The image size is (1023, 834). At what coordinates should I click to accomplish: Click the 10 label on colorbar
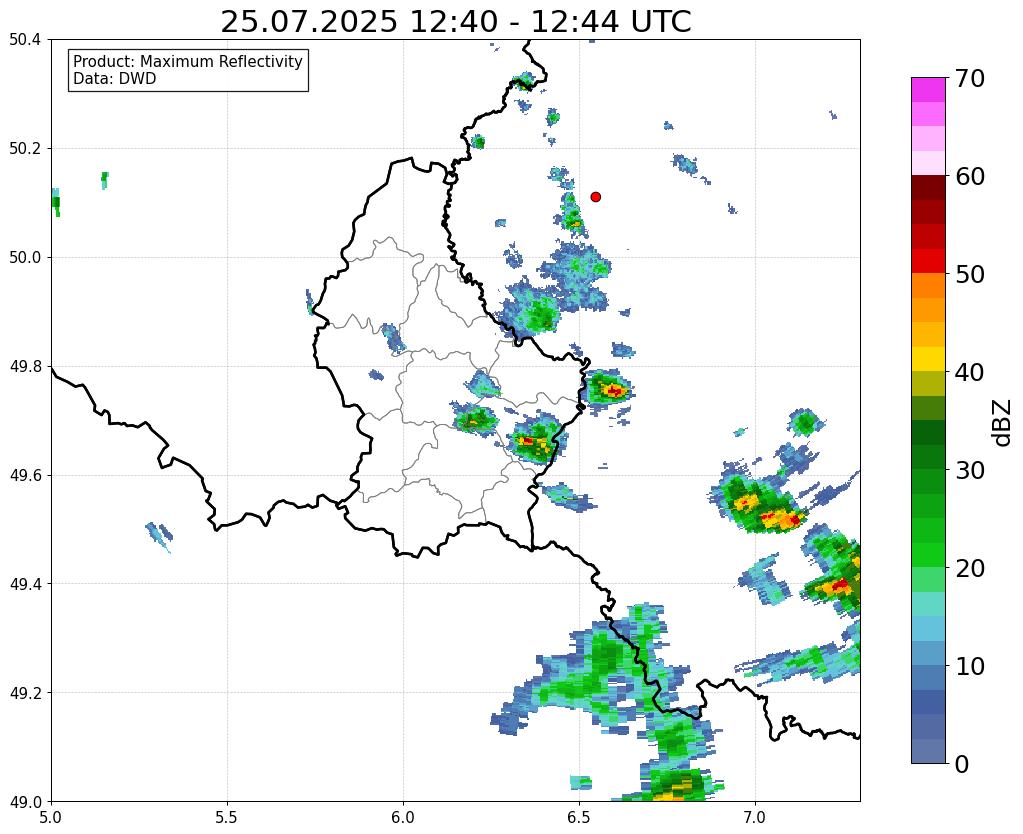(969, 666)
